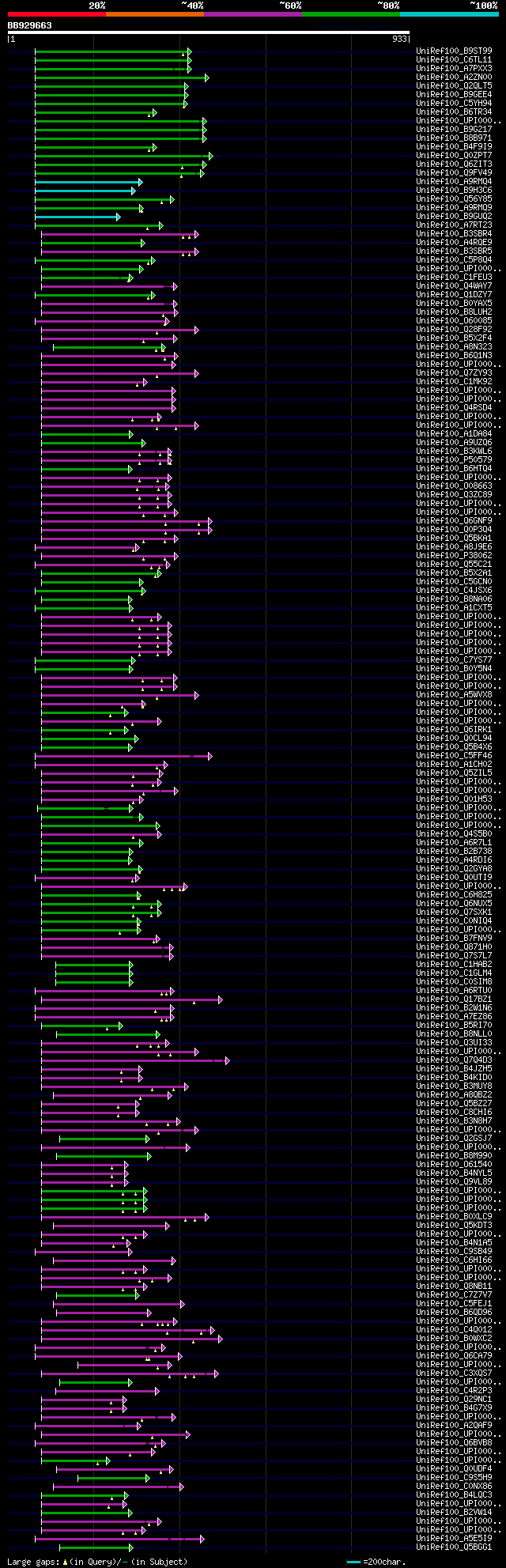This screenshot has width=506, height=1568.
Task: Select the UniRef100_C3XQS7 label
Action: 454,1373
